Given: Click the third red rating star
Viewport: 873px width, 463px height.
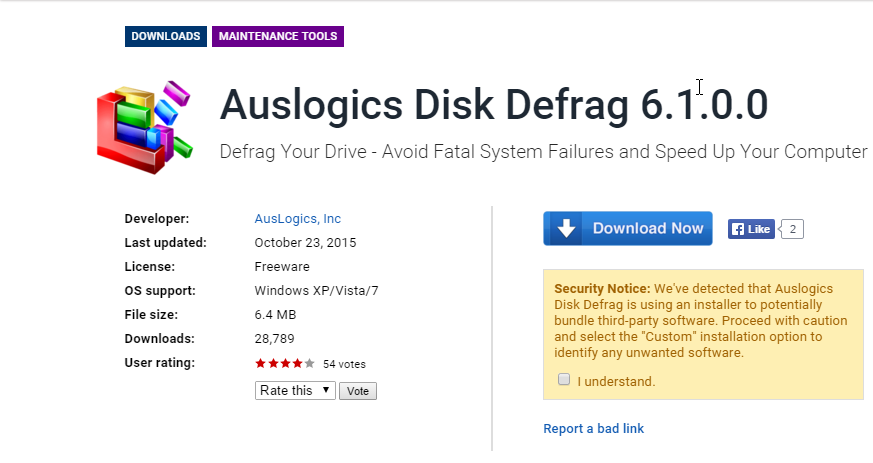Looking at the screenshot, I should (285, 363).
